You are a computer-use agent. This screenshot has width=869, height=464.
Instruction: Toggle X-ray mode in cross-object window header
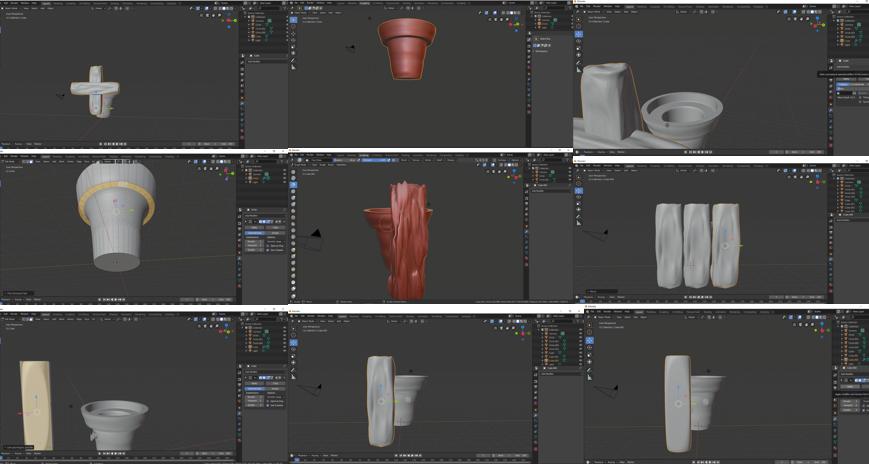pos(213,8)
